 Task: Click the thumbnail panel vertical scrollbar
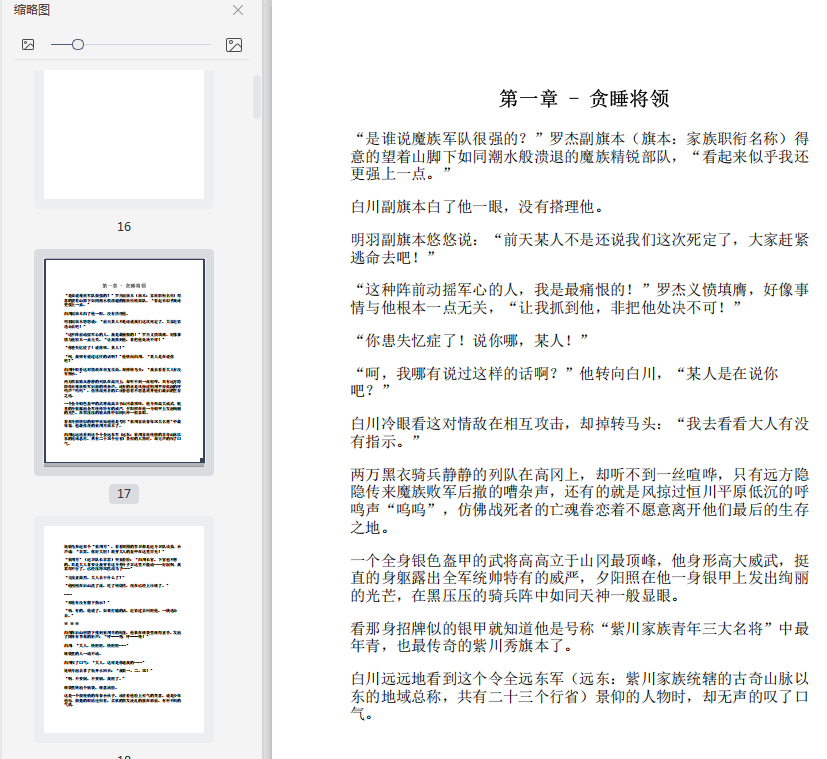click(257, 98)
